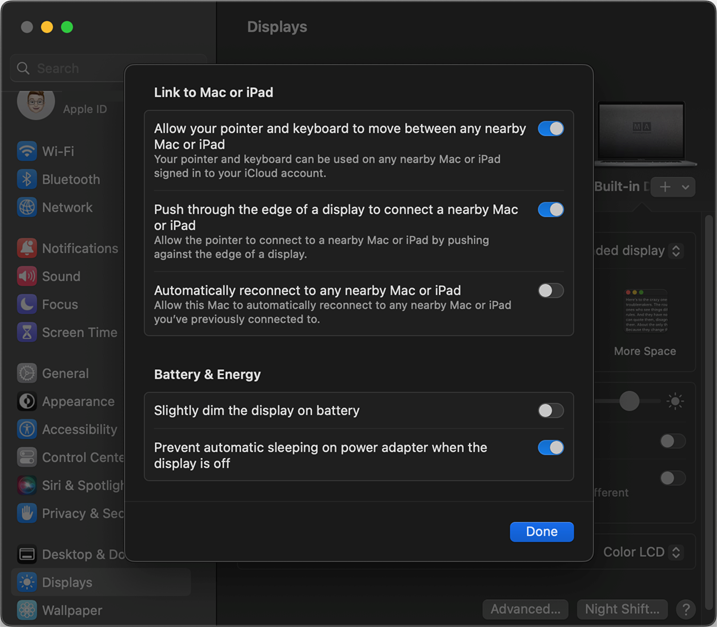Open General settings in sidebar
717x627 pixels.
pos(65,373)
